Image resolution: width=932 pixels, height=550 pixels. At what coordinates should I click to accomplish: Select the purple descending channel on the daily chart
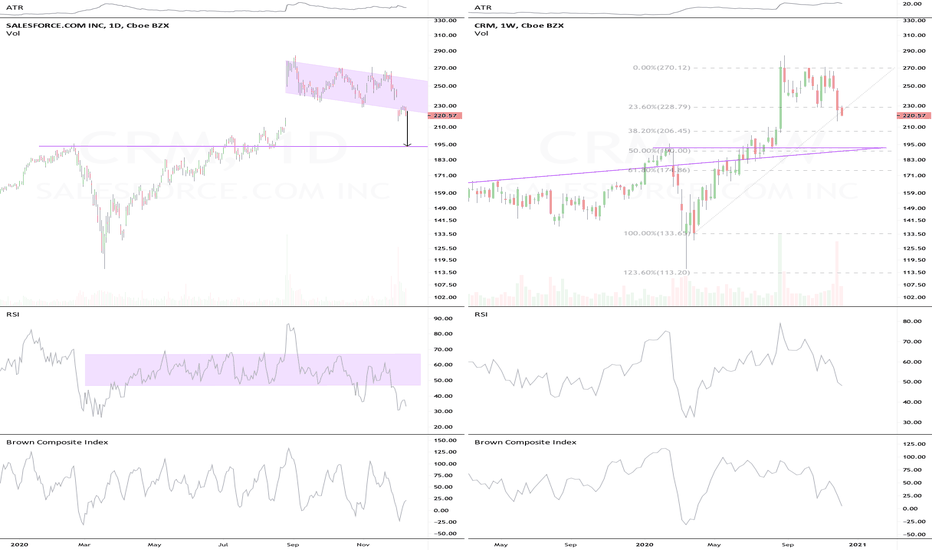tap(357, 87)
